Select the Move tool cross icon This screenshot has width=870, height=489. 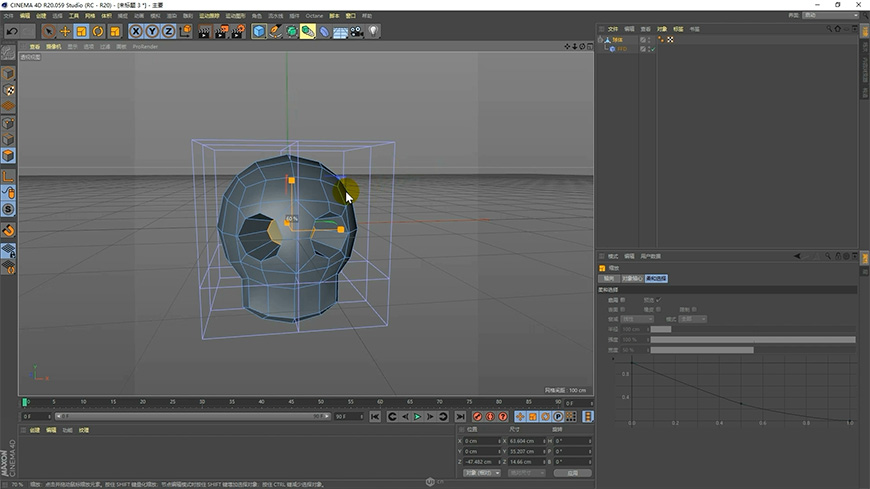tap(65, 32)
